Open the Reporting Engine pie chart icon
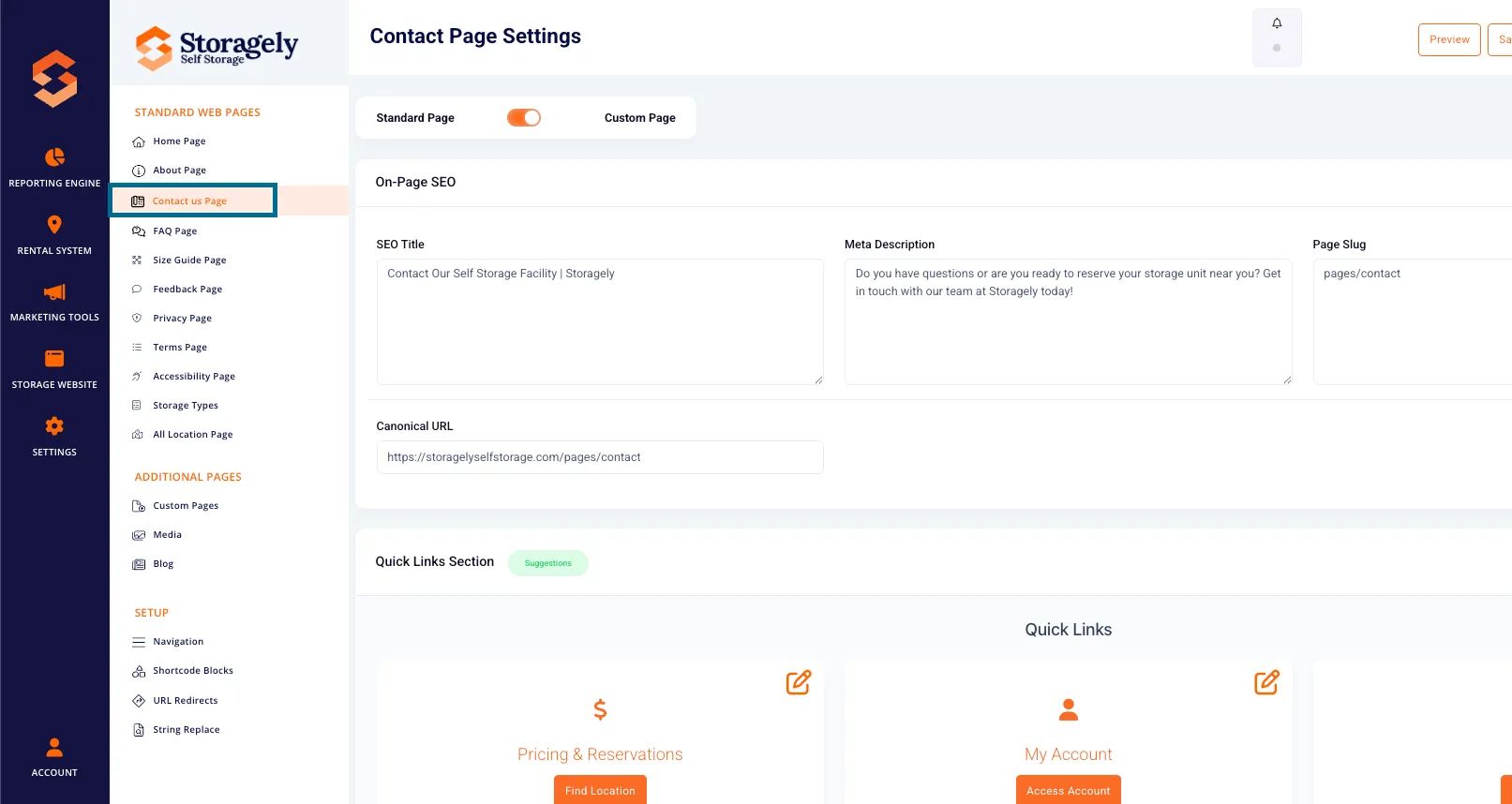 pos(54,156)
